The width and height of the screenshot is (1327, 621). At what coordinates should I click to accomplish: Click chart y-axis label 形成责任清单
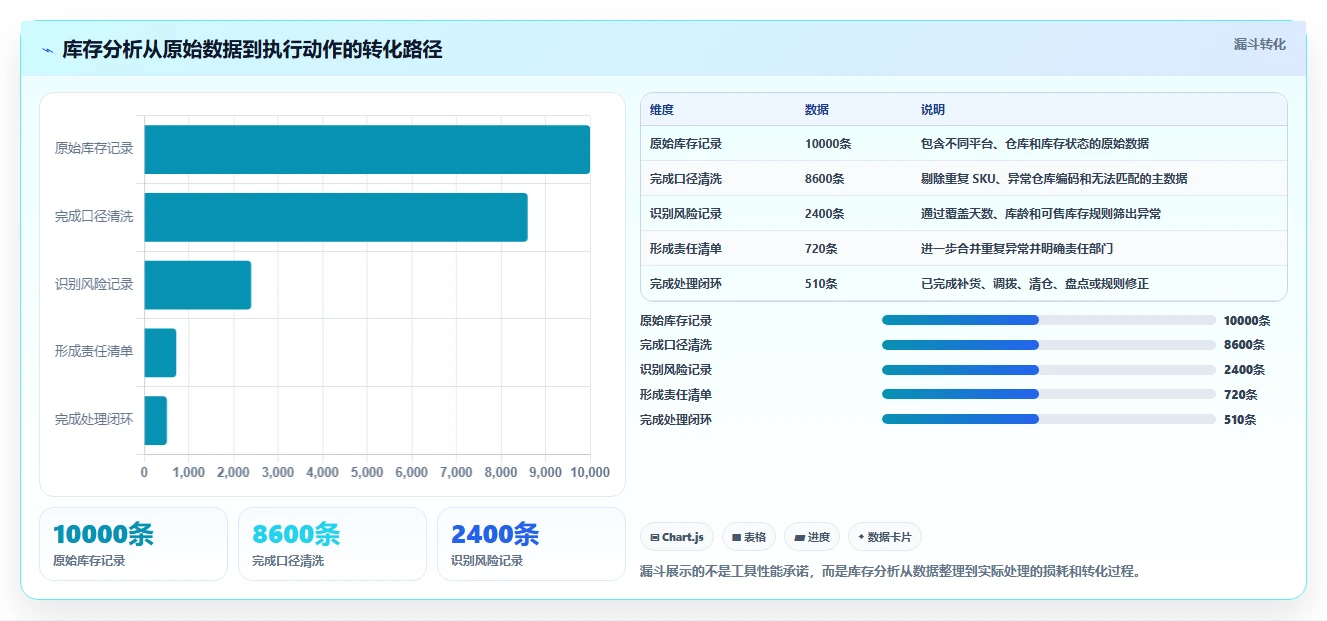94,352
